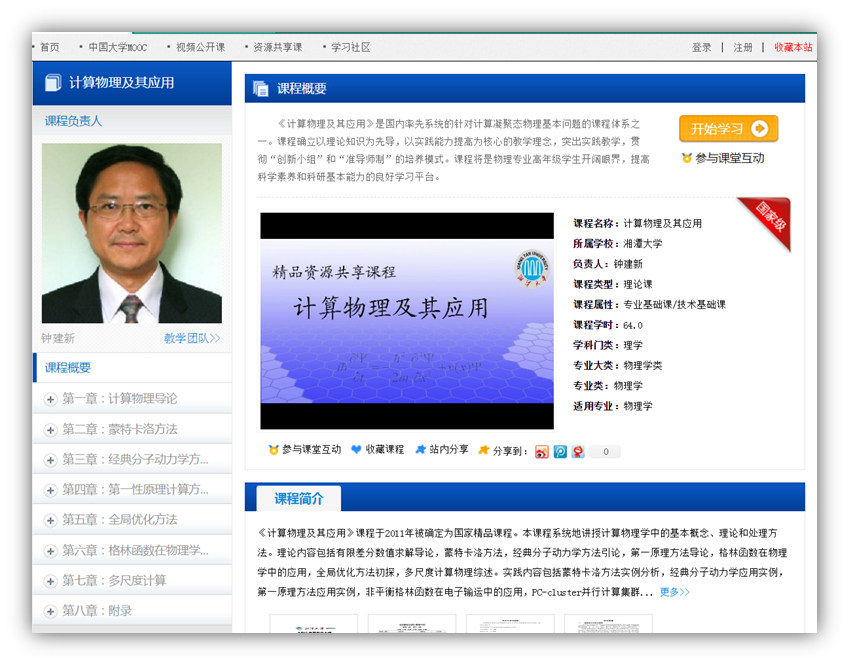Click medal icon beside 参与课堂互动 under video

pos(273,450)
